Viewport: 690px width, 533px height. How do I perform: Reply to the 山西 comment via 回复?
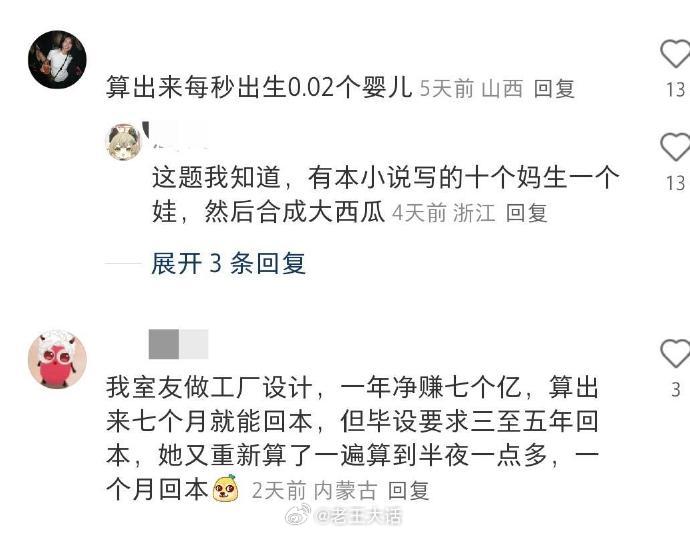tap(554, 89)
